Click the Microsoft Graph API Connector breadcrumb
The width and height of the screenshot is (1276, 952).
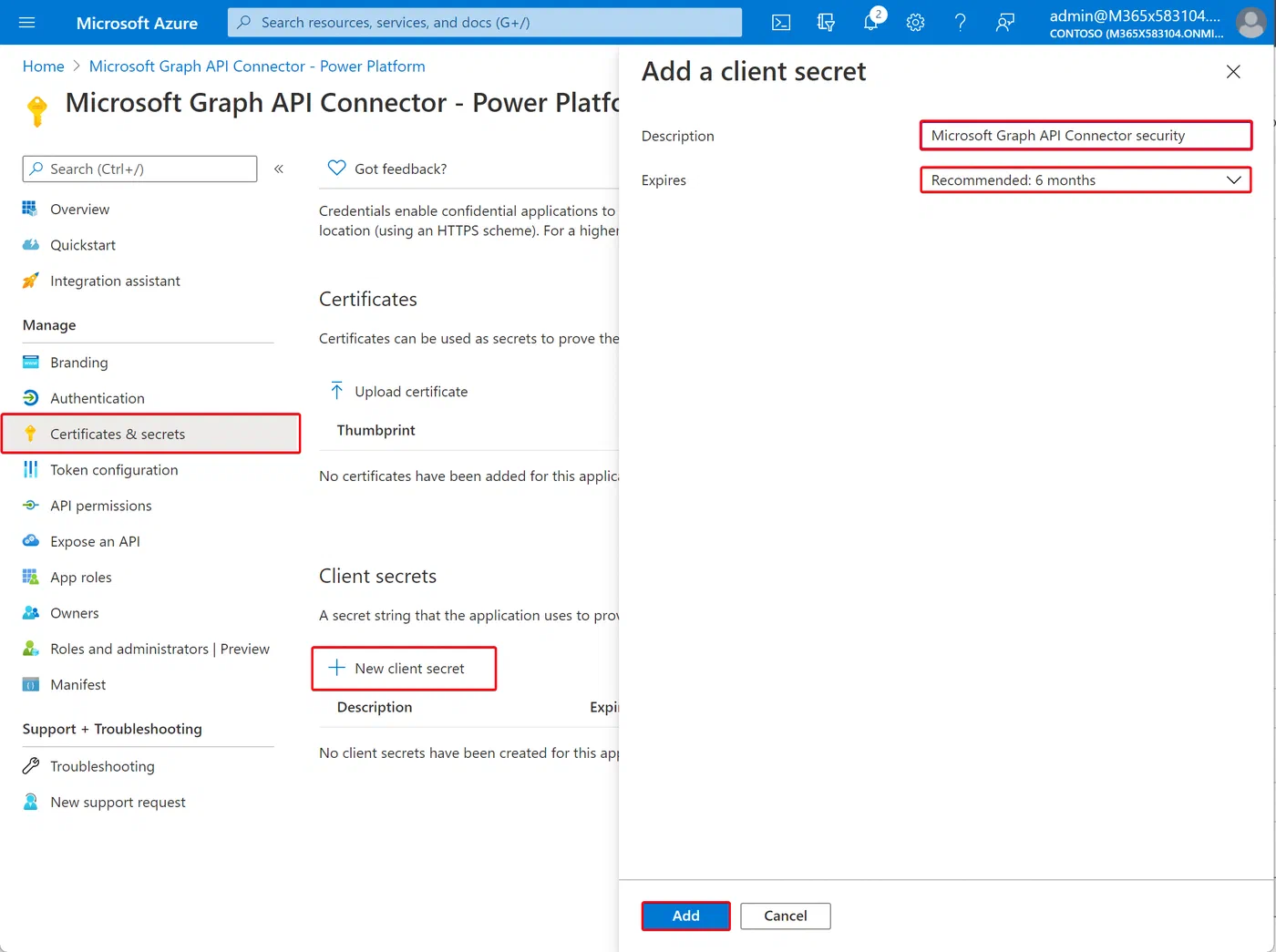coord(257,67)
